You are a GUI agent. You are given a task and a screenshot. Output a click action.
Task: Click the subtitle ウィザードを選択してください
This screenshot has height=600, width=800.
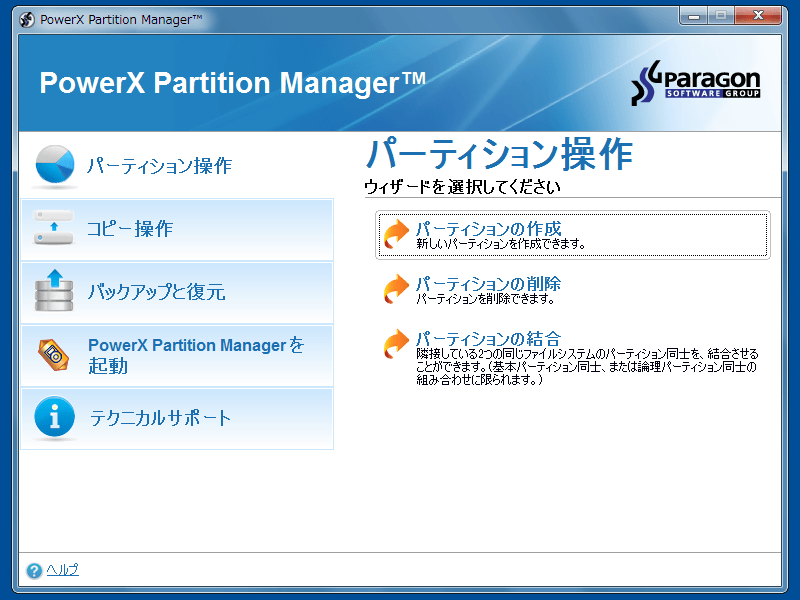[x=462, y=187]
